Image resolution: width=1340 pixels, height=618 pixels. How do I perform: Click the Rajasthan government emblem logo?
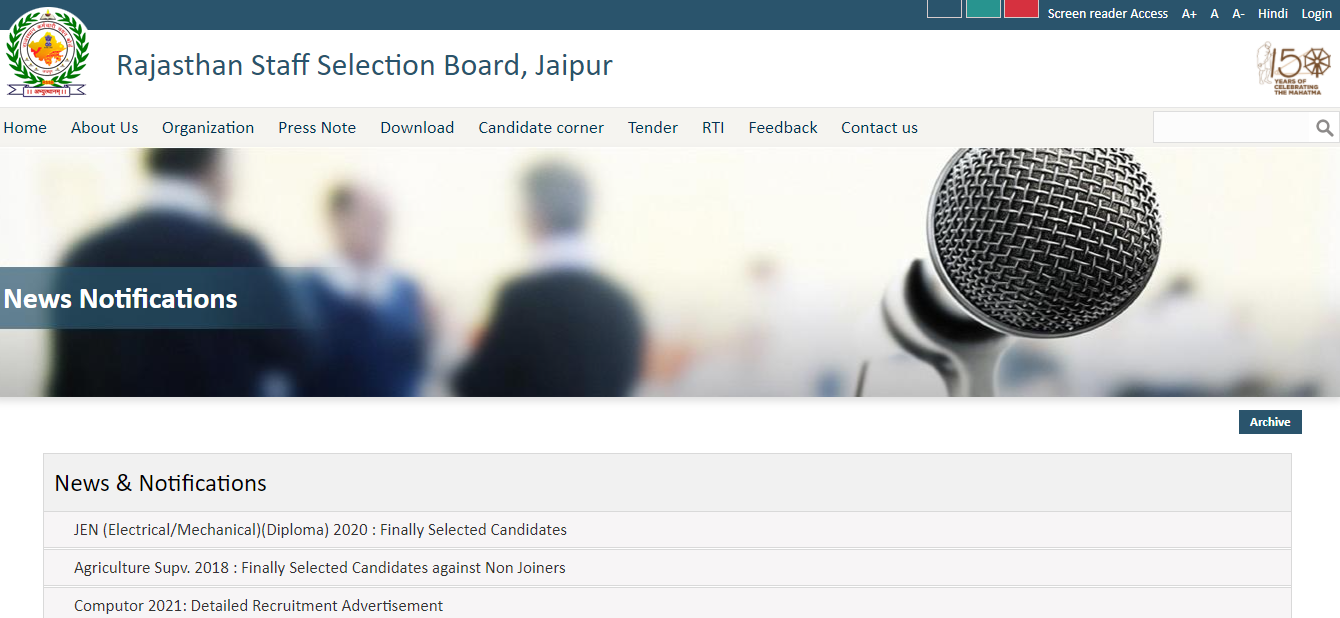pos(46,52)
